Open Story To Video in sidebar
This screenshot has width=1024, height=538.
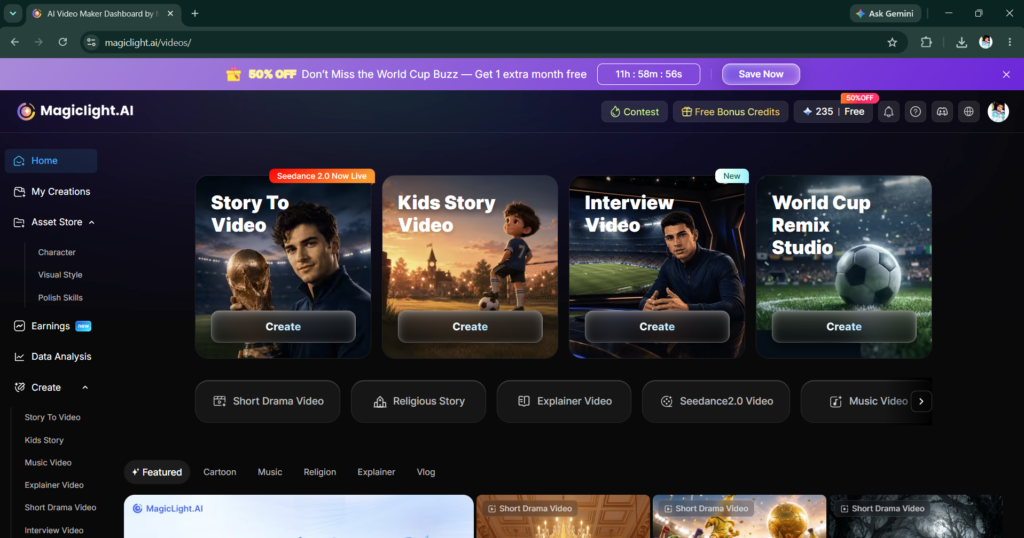tap(52, 417)
